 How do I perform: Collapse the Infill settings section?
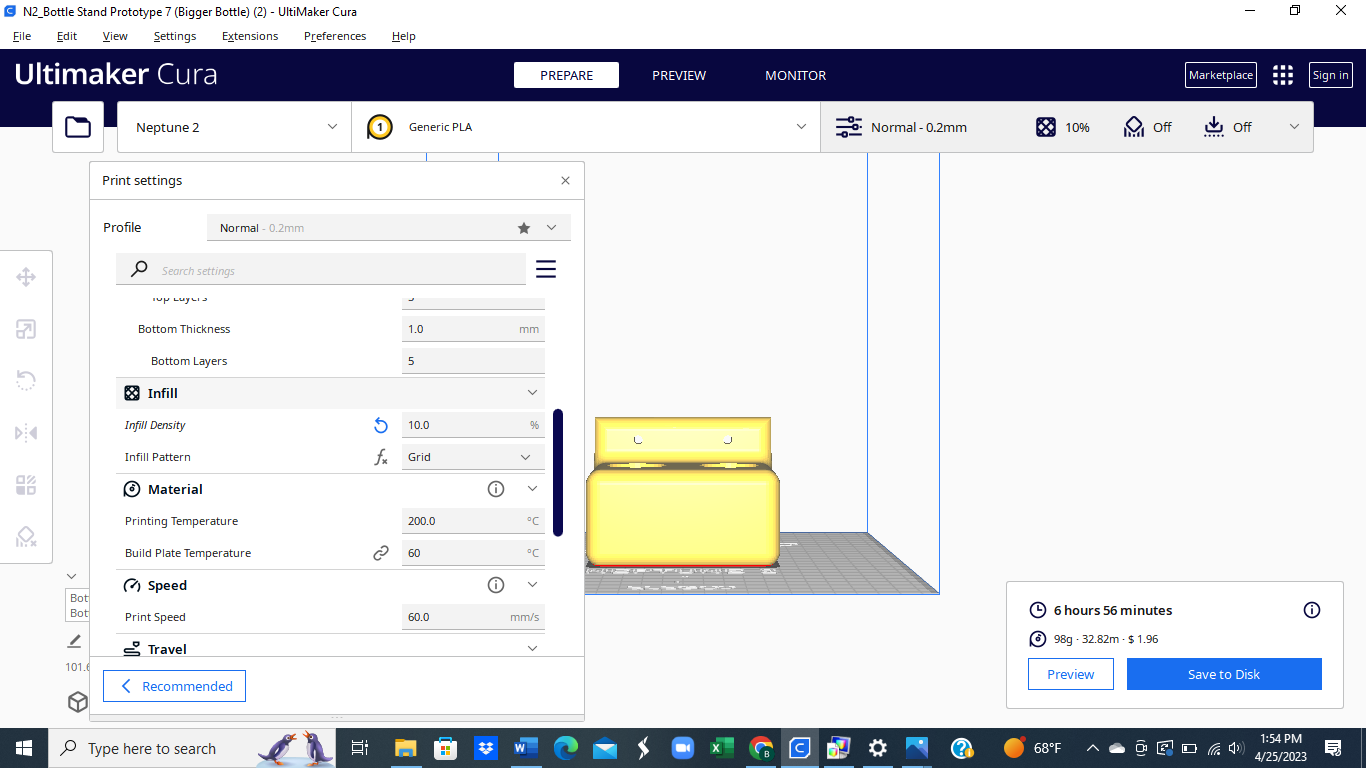(532, 392)
